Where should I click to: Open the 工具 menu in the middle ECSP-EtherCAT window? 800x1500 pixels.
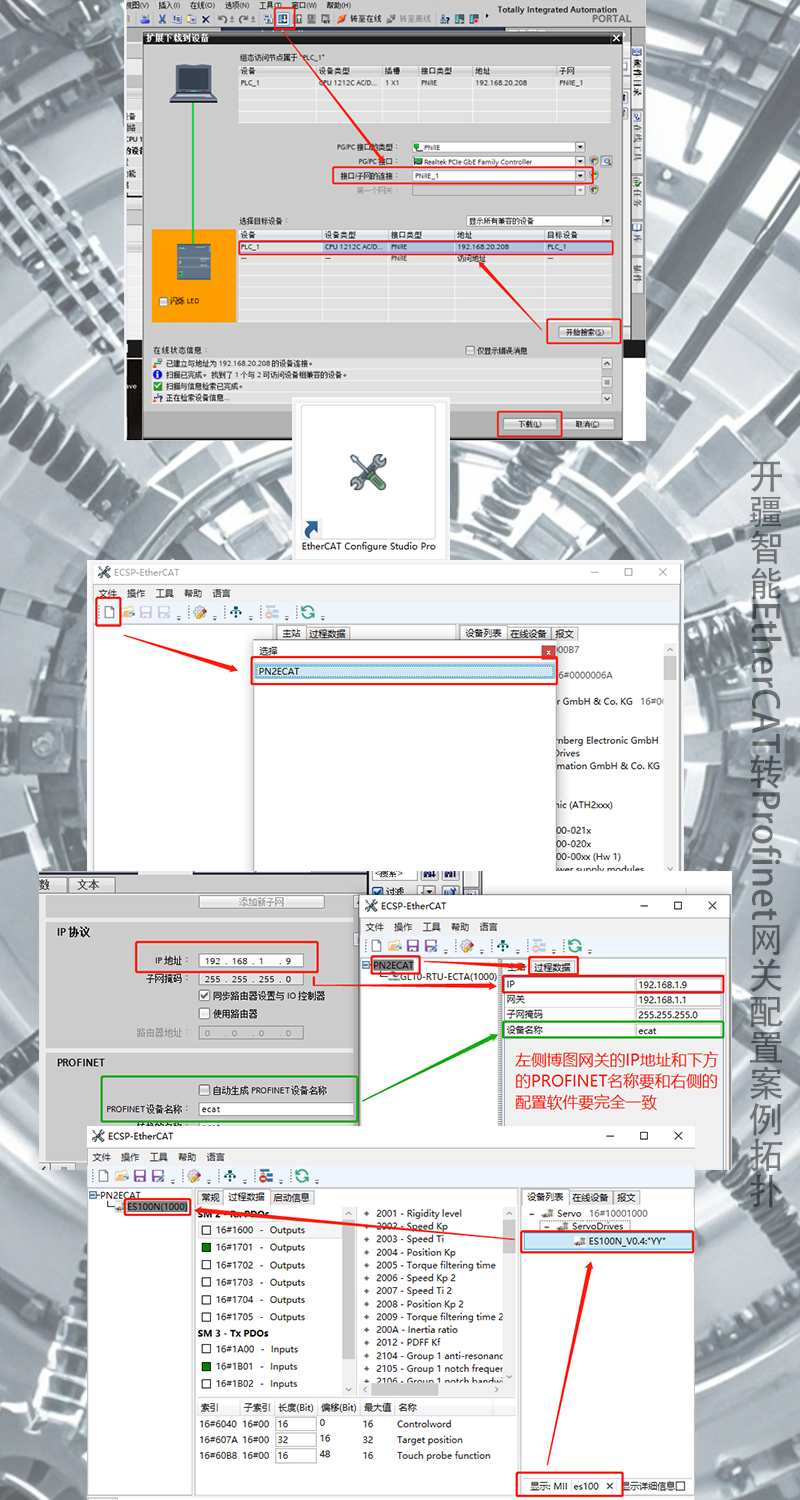click(x=164, y=593)
